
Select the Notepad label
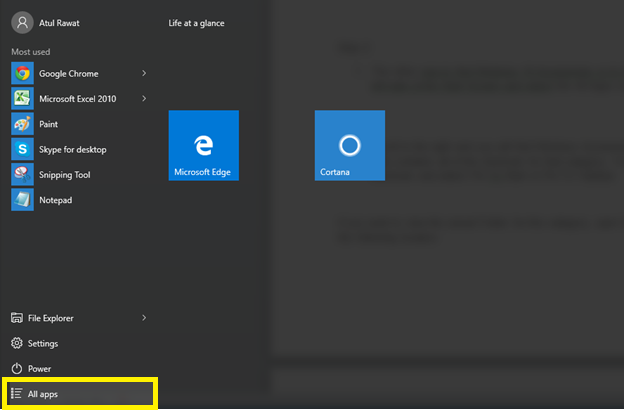(x=55, y=200)
